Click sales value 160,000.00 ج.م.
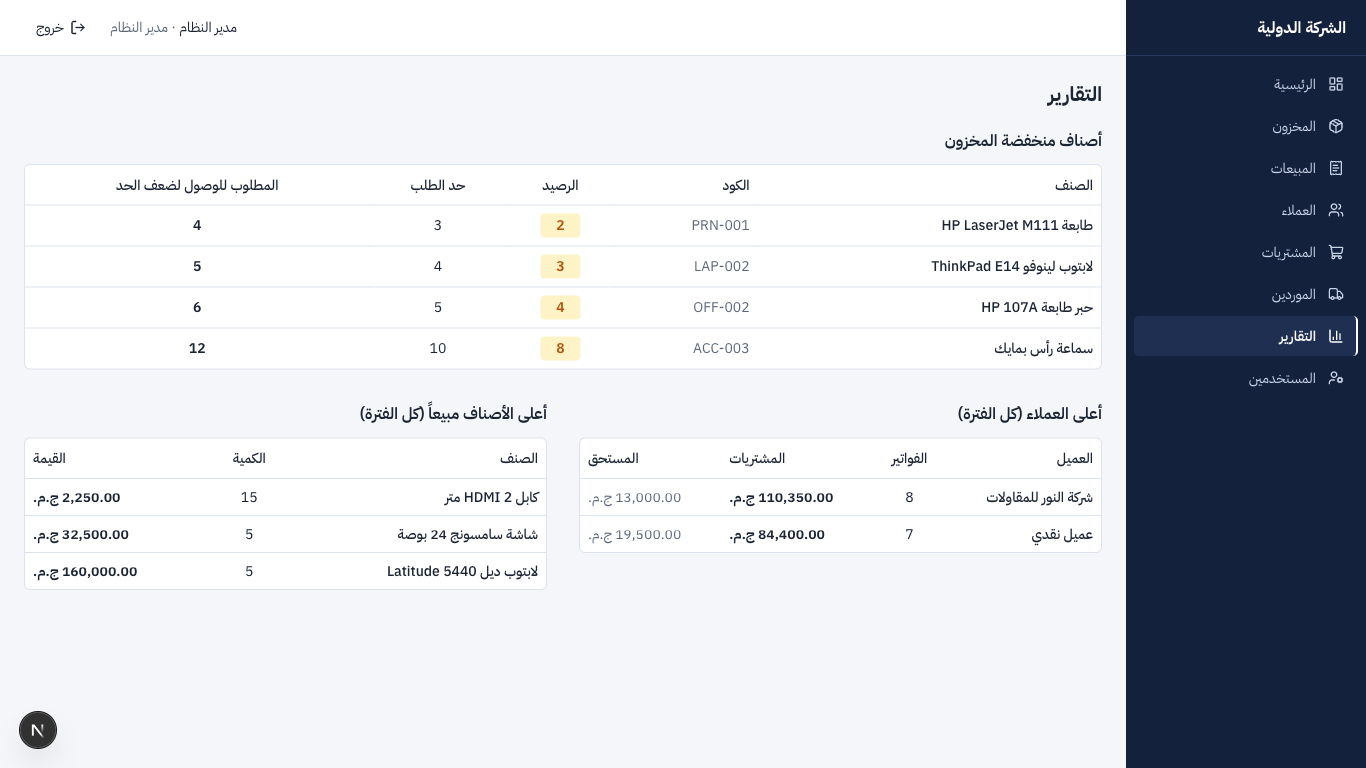1366x768 pixels. (85, 571)
